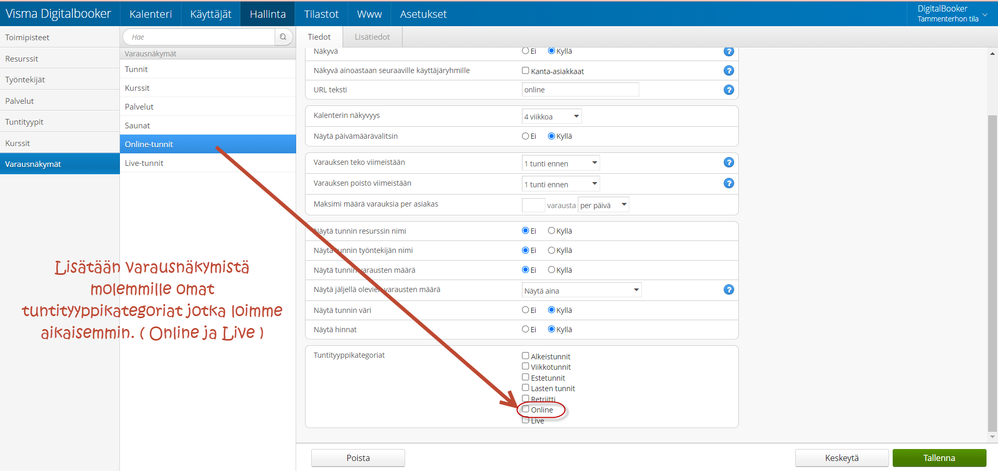Viewport: 998px width, 471px height.
Task: Select Palvelut in Varausnäkymät list
Action: [207, 106]
